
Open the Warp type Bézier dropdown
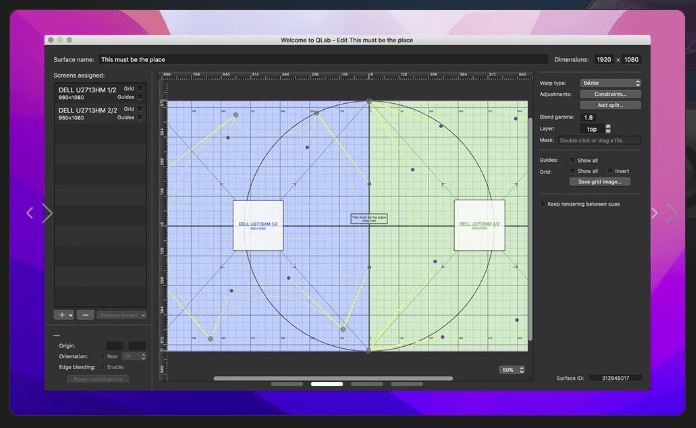pos(610,83)
